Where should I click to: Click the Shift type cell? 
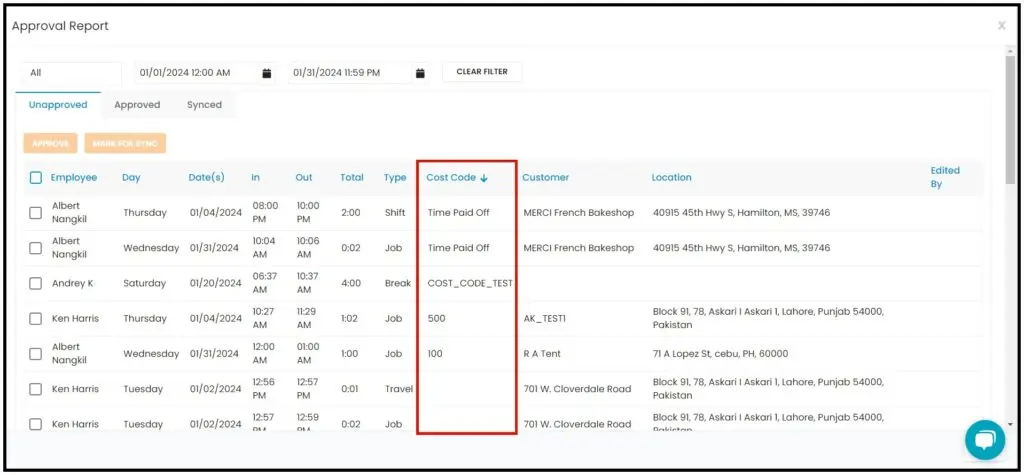click(x=396, y=213)
